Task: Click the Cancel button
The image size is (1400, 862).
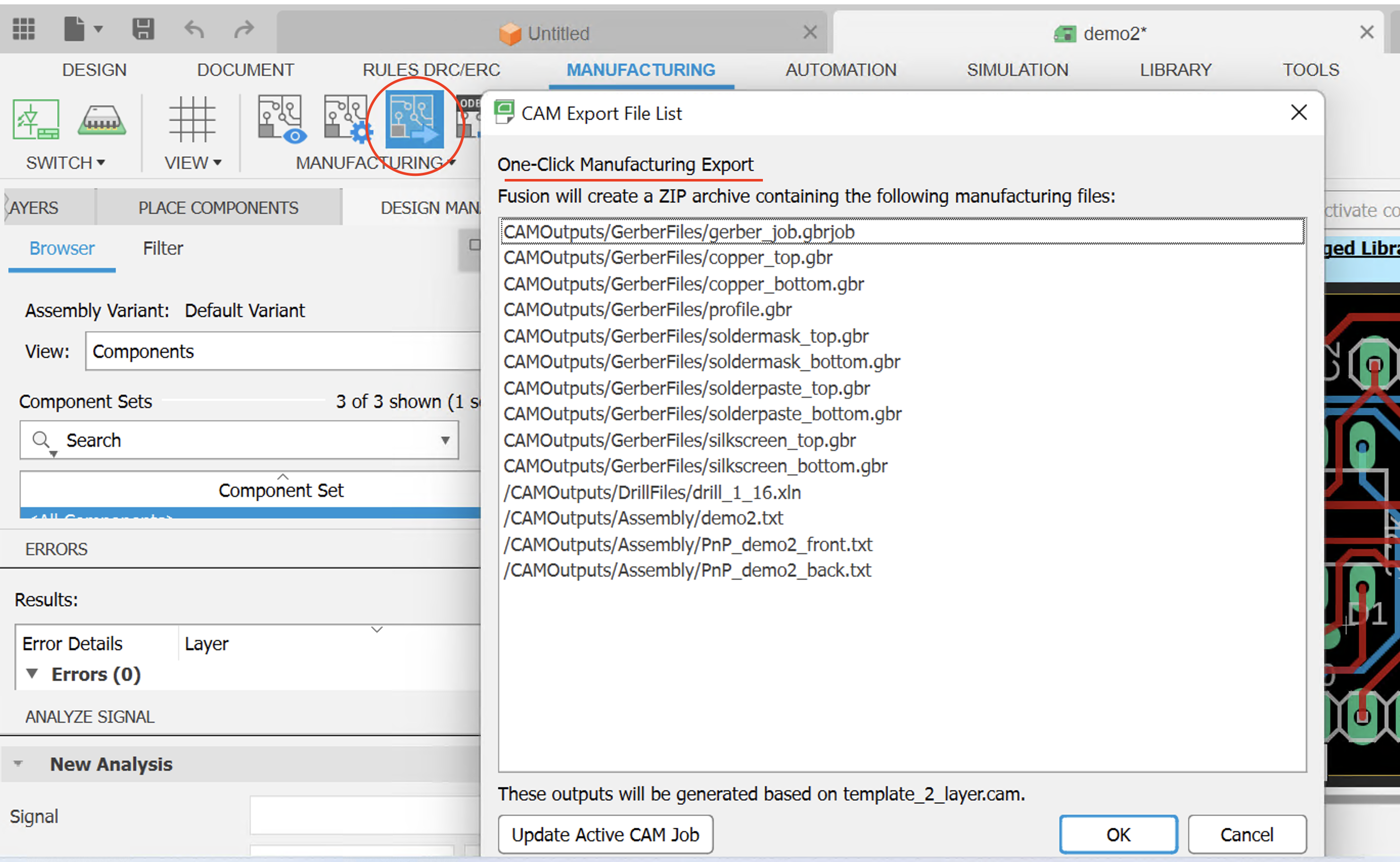Action: click(x=1247, y=834)
